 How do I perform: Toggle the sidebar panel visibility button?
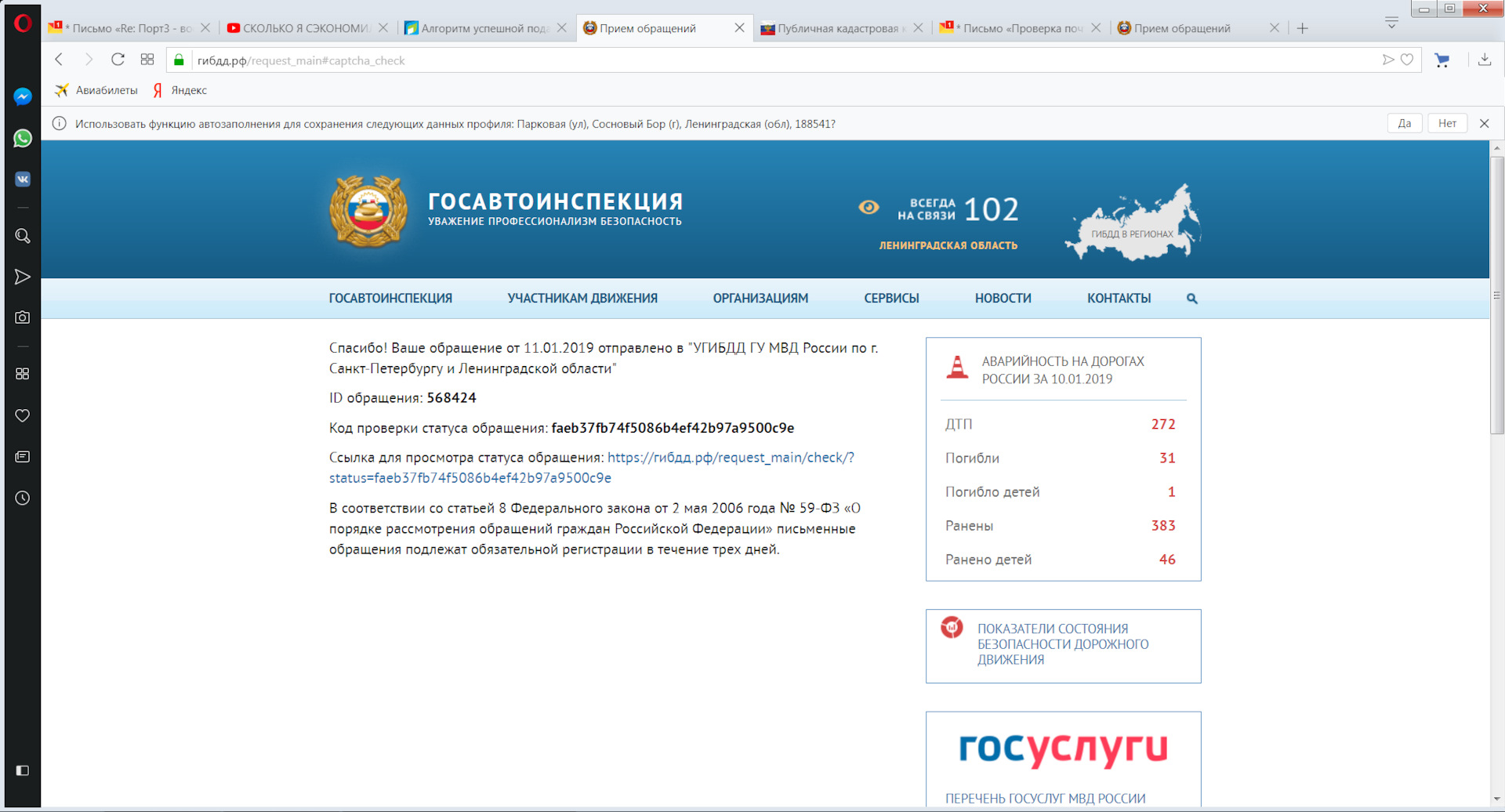click(23, 770)
